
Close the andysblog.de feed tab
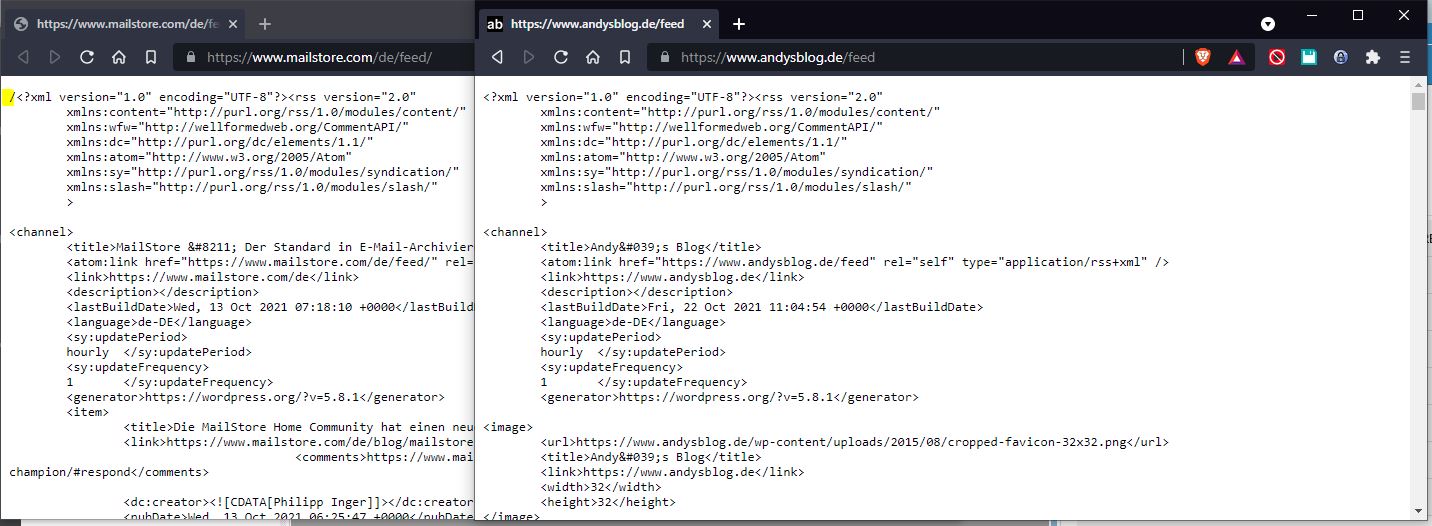tap(706, 23)
